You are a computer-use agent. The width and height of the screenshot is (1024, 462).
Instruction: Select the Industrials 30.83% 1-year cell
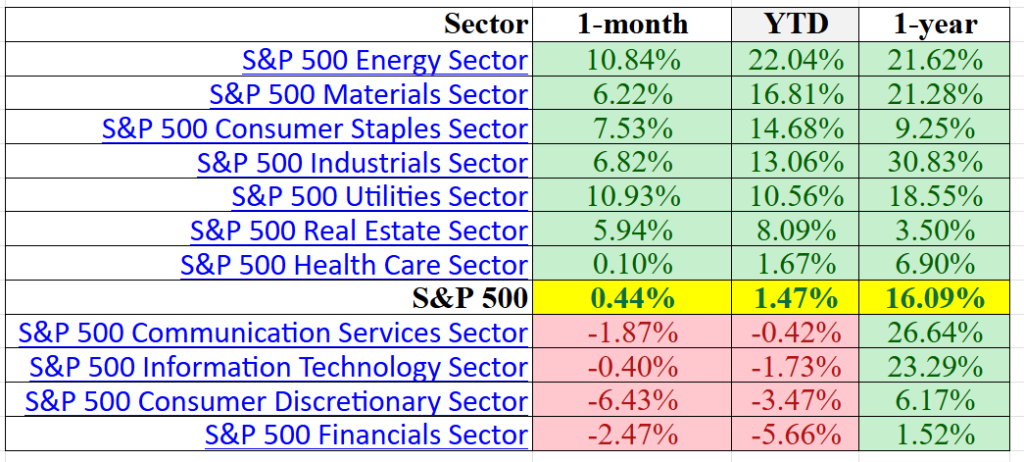[x=936, y=163]
